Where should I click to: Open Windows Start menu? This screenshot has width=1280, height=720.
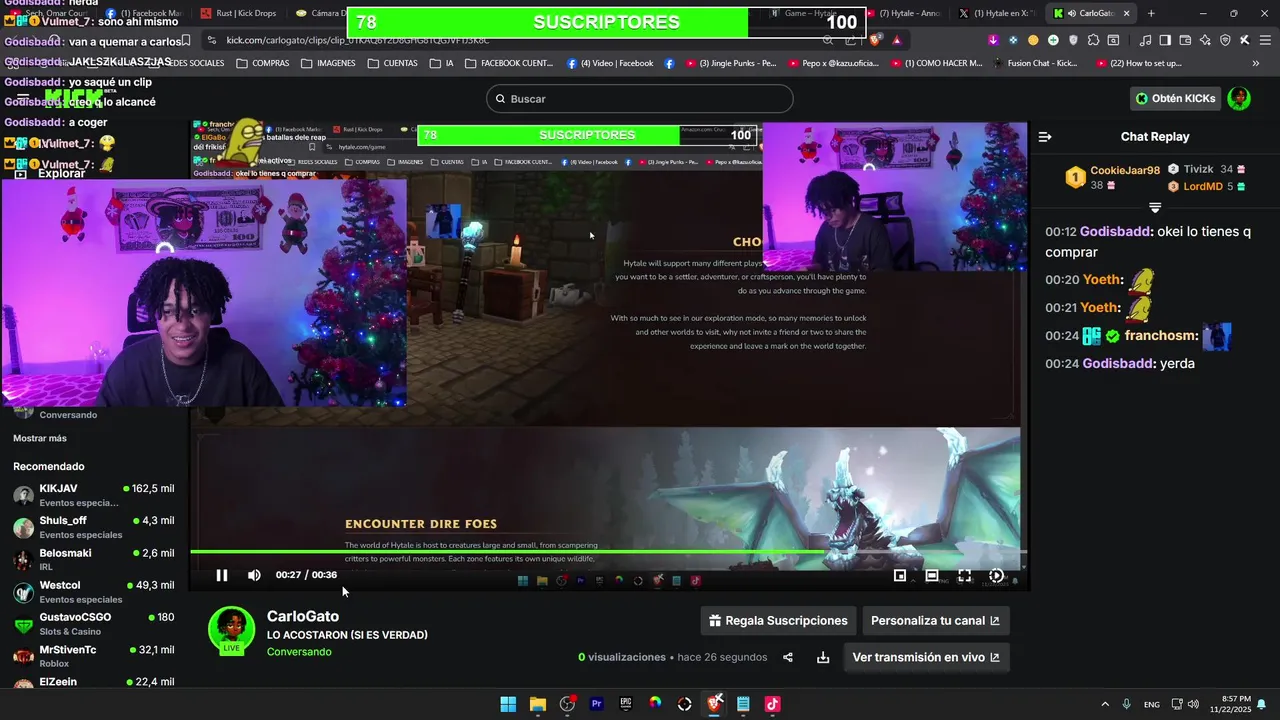[x=508, y=704]
